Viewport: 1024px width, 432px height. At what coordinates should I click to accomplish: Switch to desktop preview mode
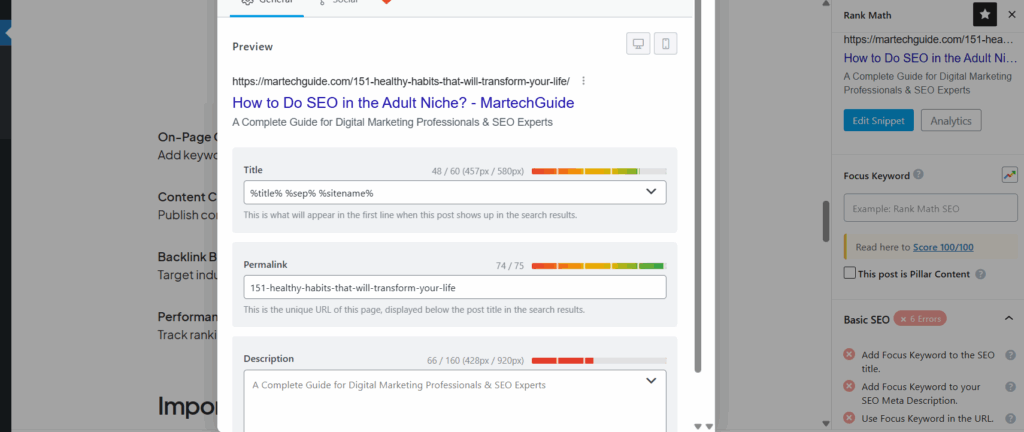point(638,44)
